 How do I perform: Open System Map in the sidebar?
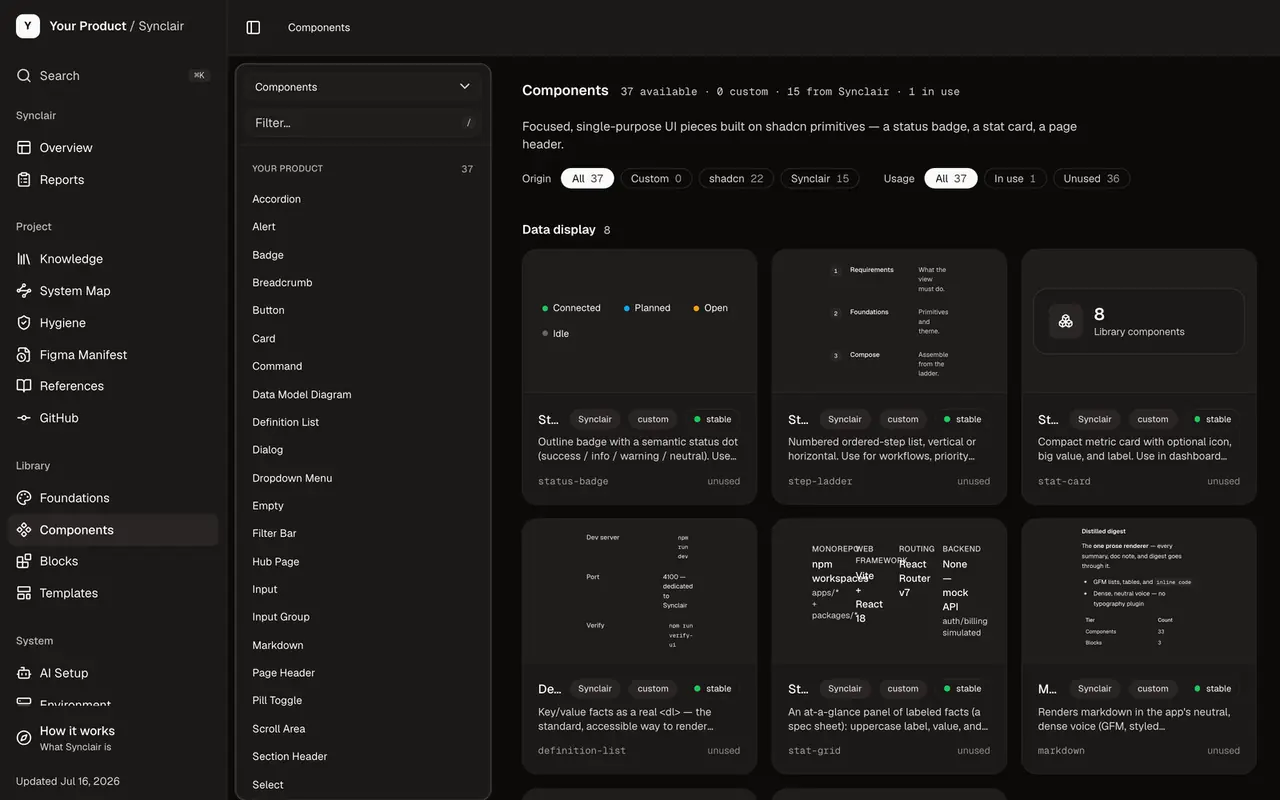(113, 291)
